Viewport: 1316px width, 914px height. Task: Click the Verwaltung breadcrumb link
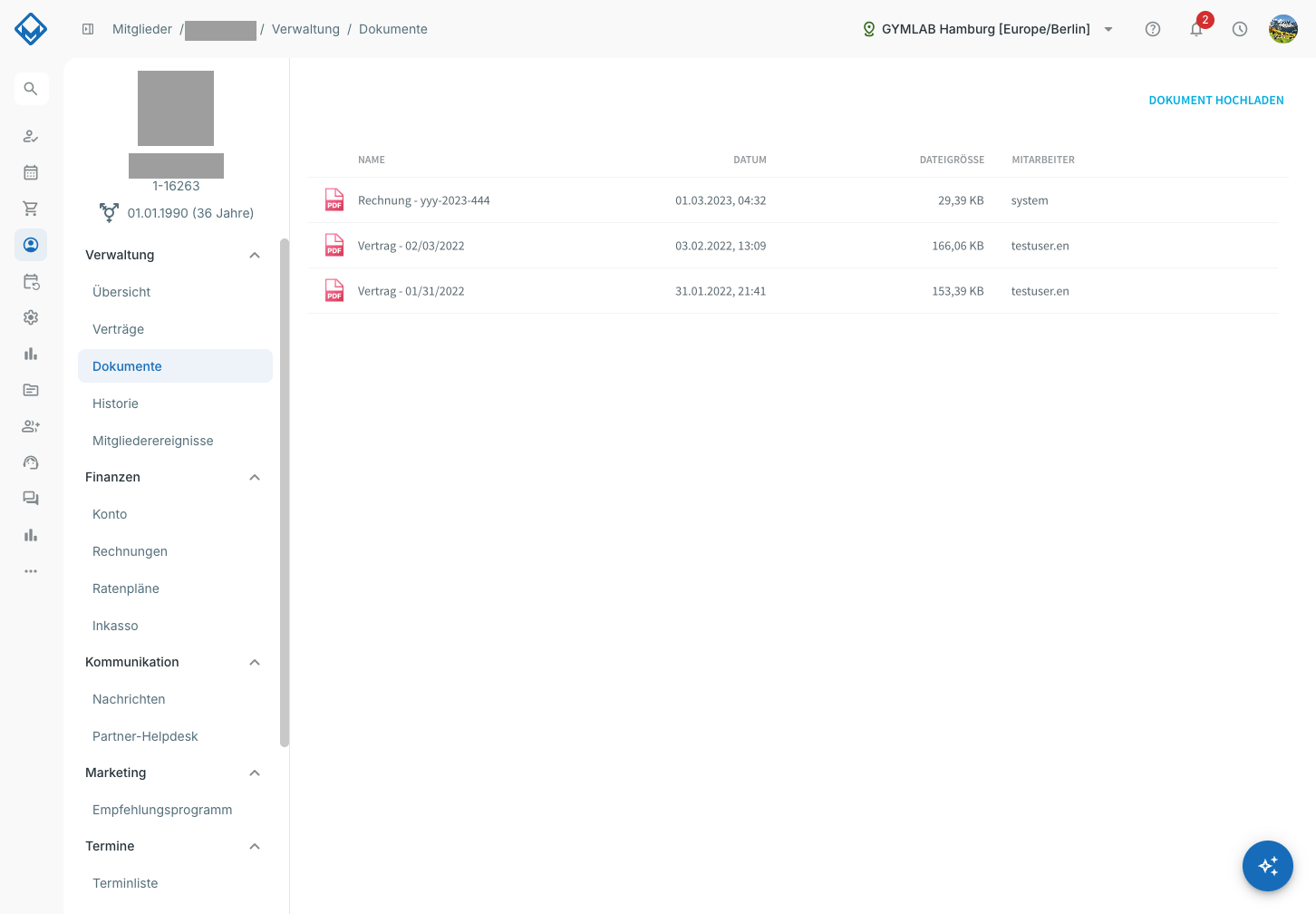click(305, 29)
